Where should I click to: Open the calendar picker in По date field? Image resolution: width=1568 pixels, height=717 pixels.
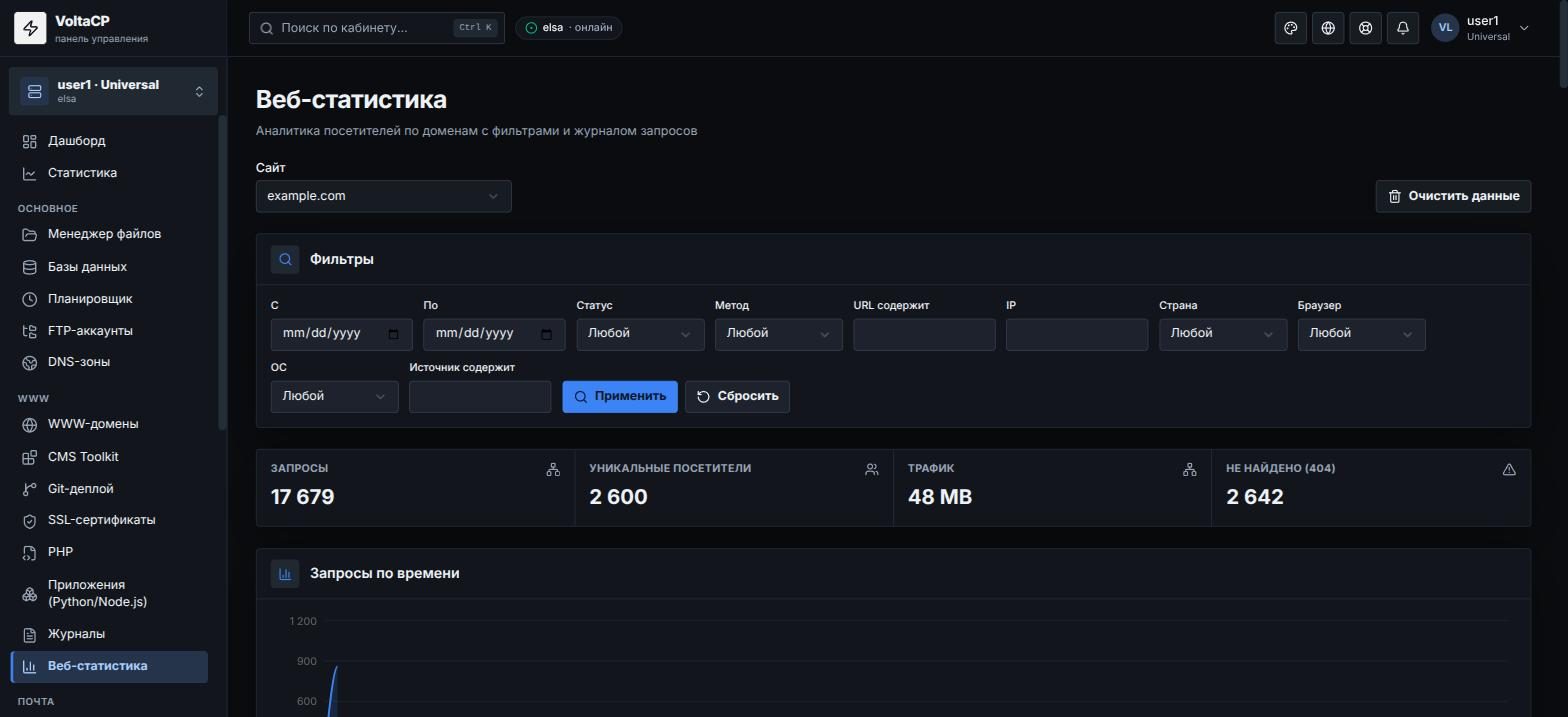coord(546,334)
